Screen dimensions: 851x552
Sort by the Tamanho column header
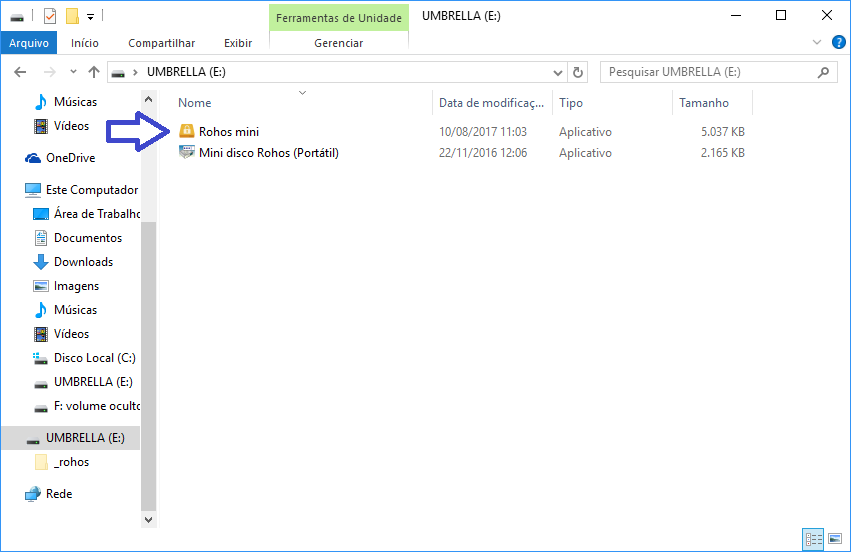tap(704, 103)
